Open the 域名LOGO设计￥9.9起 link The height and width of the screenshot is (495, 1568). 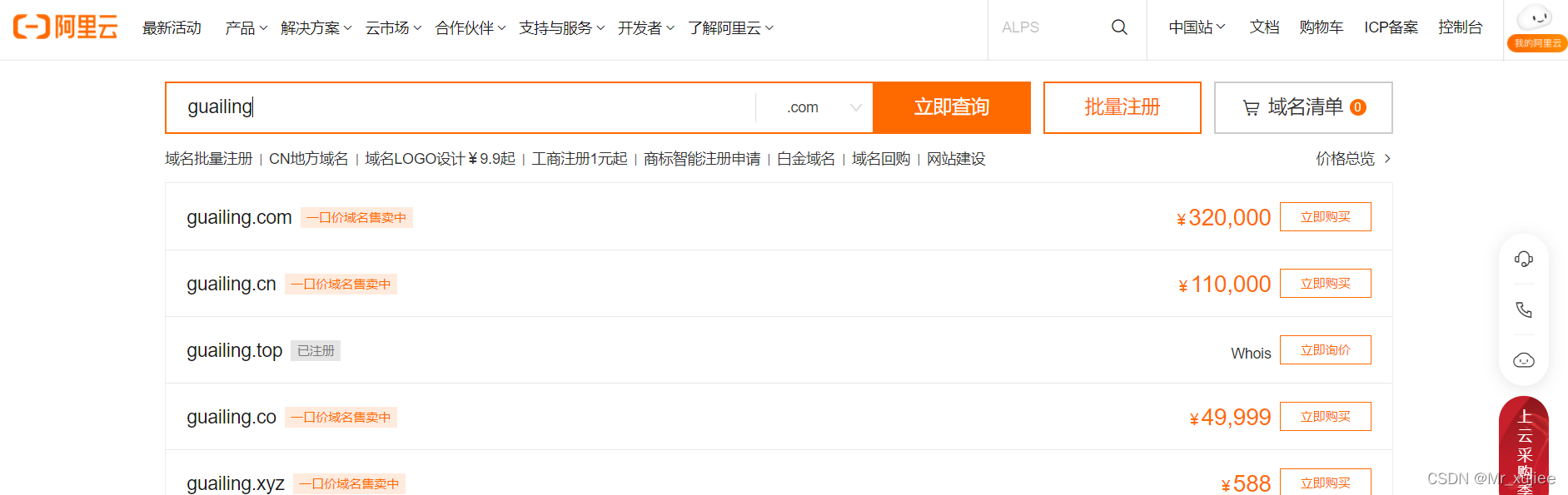[x=440, y=159]
